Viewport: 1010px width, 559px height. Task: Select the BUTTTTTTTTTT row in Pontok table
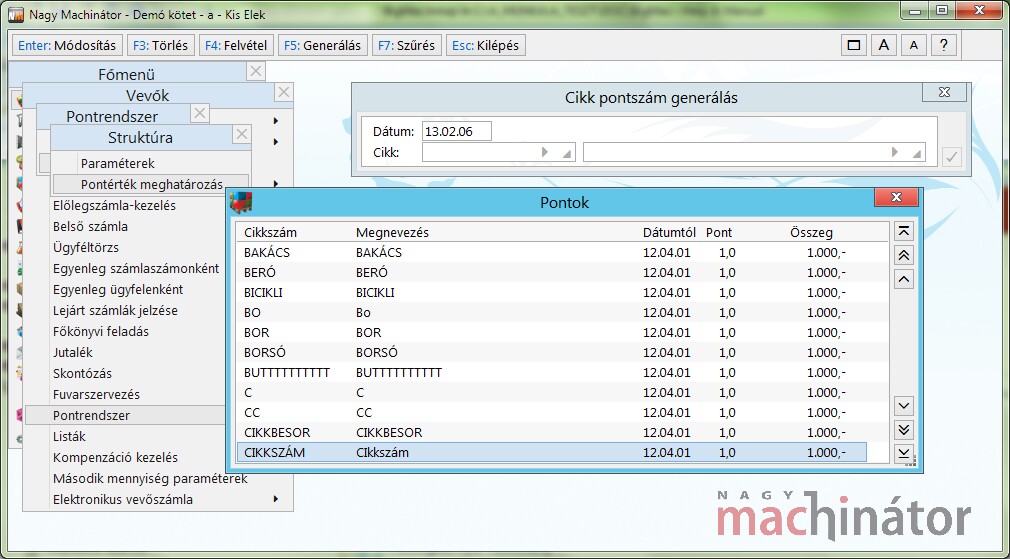(552, 372)
